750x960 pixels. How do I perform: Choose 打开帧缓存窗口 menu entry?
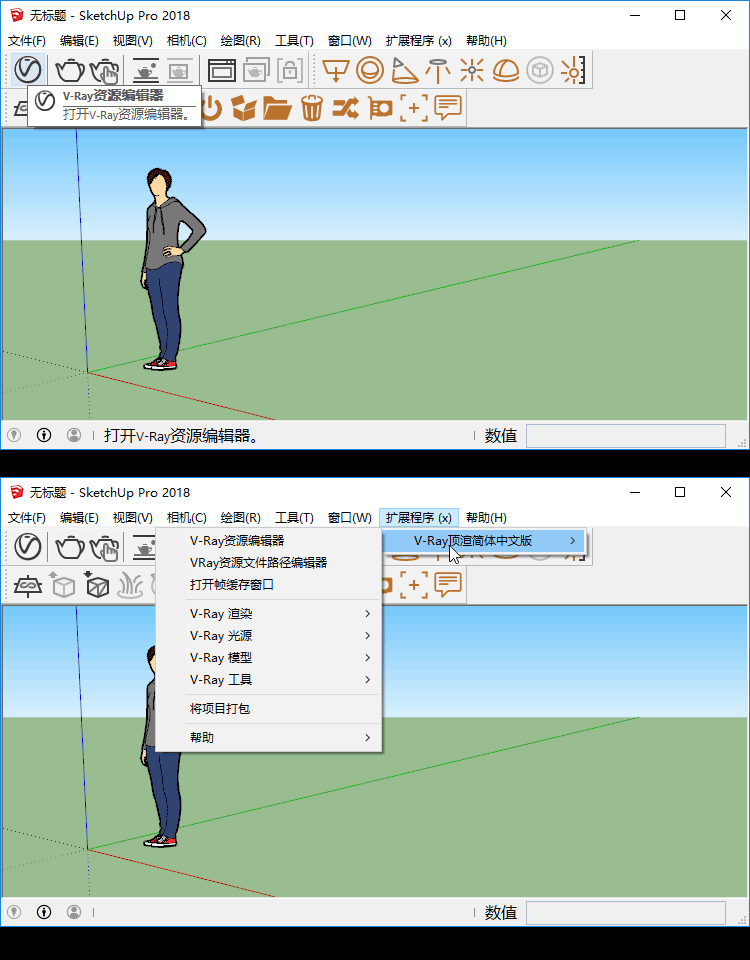pyautogui.click(x=269, y=585)
